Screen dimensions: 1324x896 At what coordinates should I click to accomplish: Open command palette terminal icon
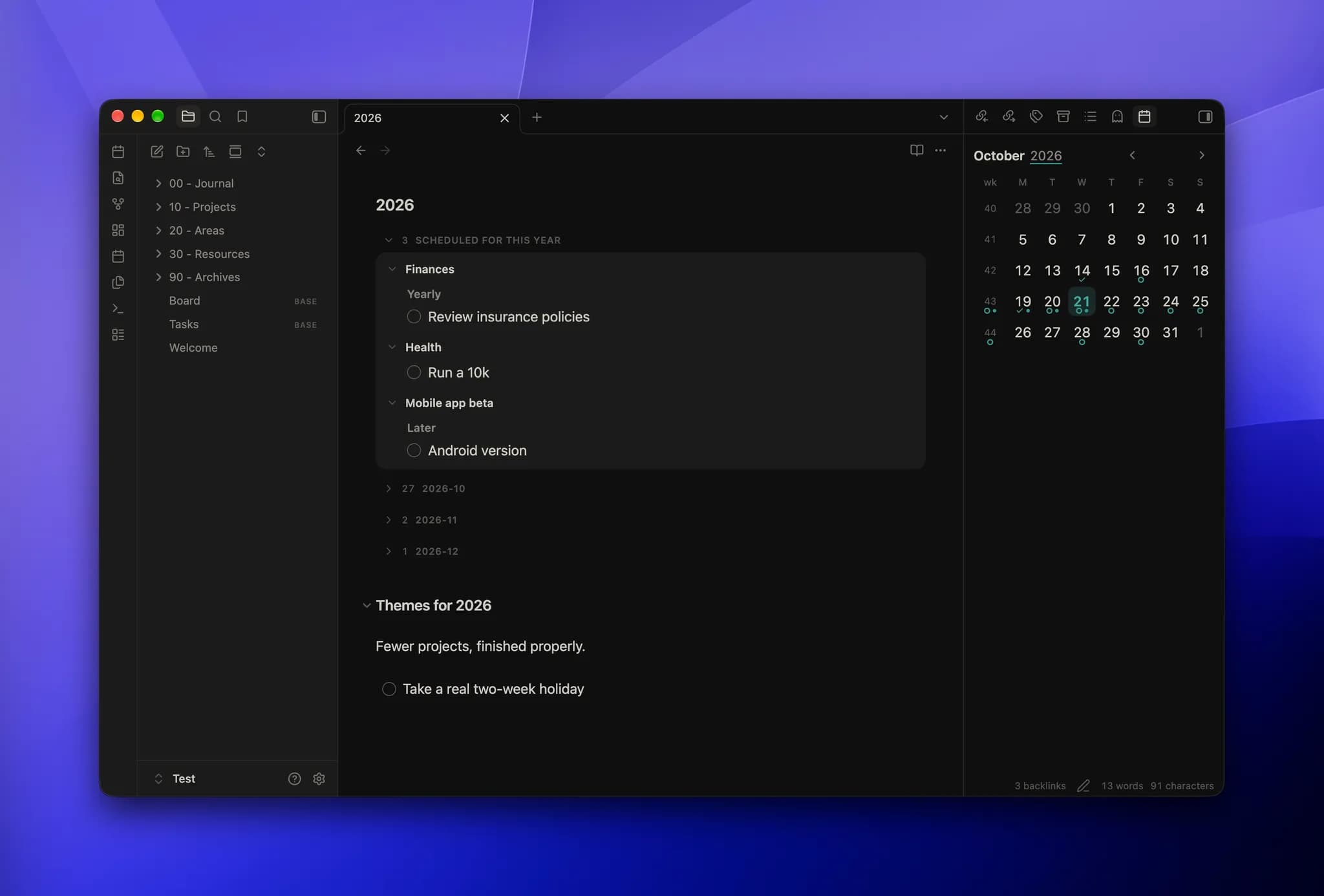(118, 308)
